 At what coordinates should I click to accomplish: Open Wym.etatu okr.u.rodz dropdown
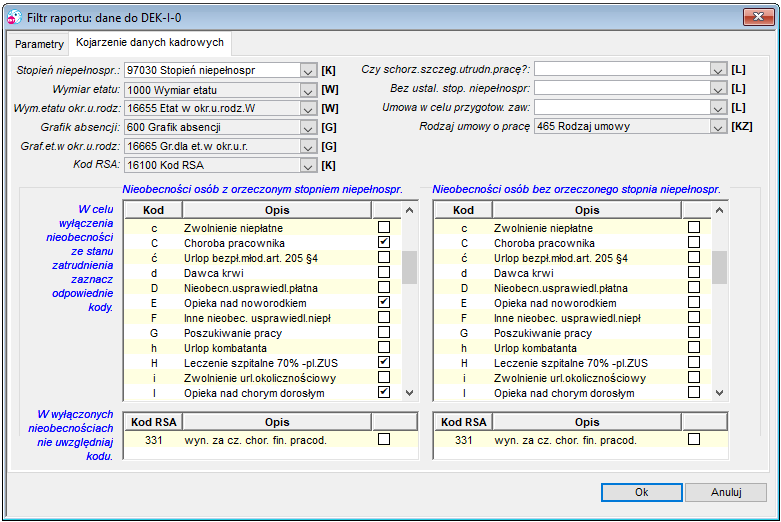[308, 109]
